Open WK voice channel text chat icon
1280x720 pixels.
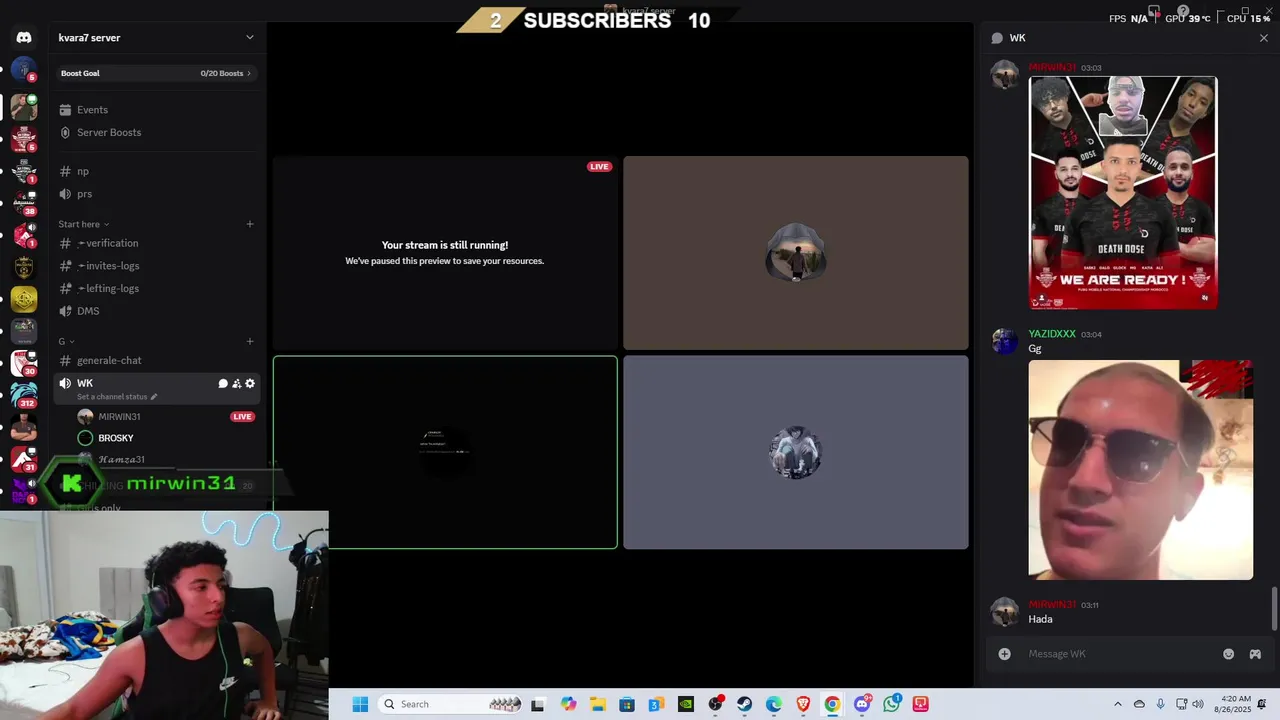223,383
